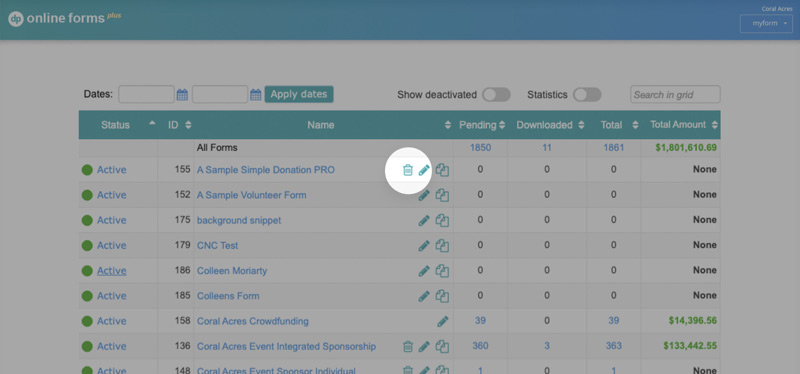Screen dimensions: 800x374
Task: Open the end date calendar picker
Action: tap(256, 94)
